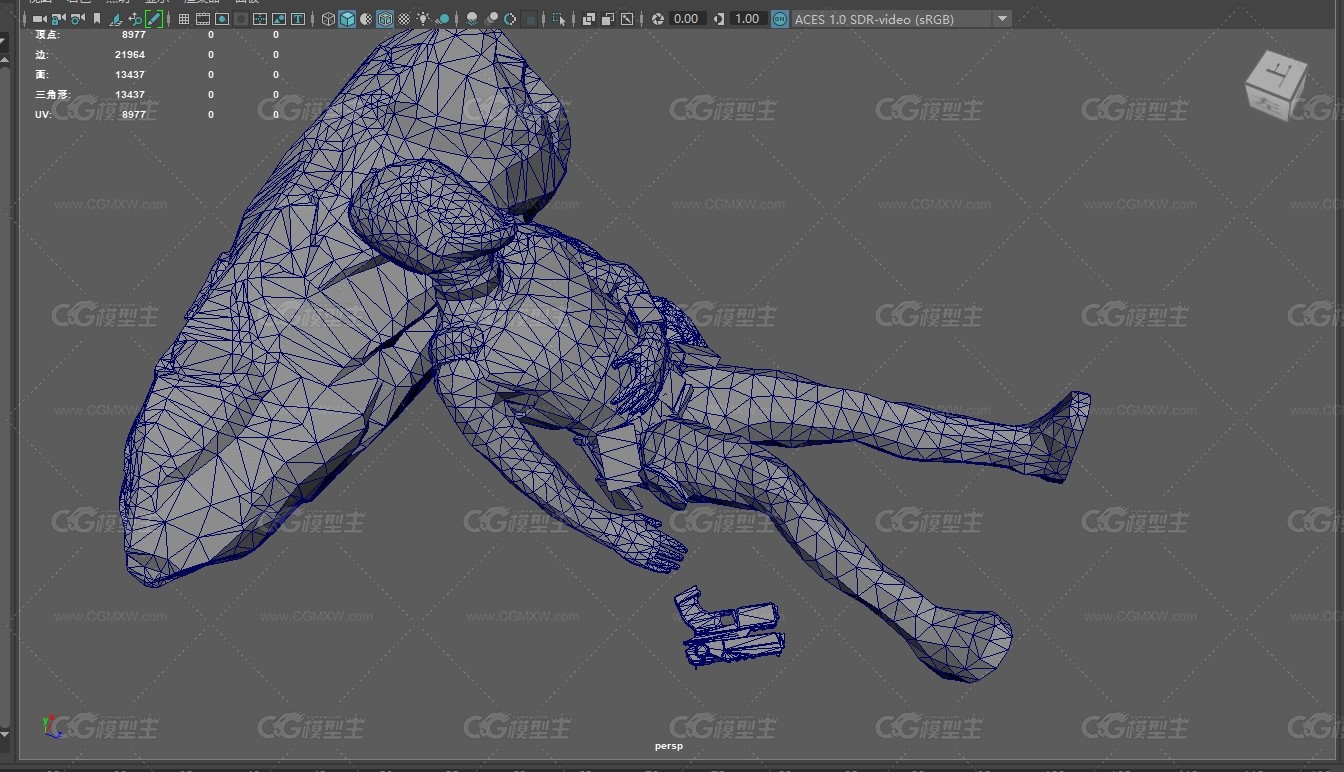Click the Isolate Select icon
The height and width of the screenshot is (772, 1344).
click(x=559, y=19)
